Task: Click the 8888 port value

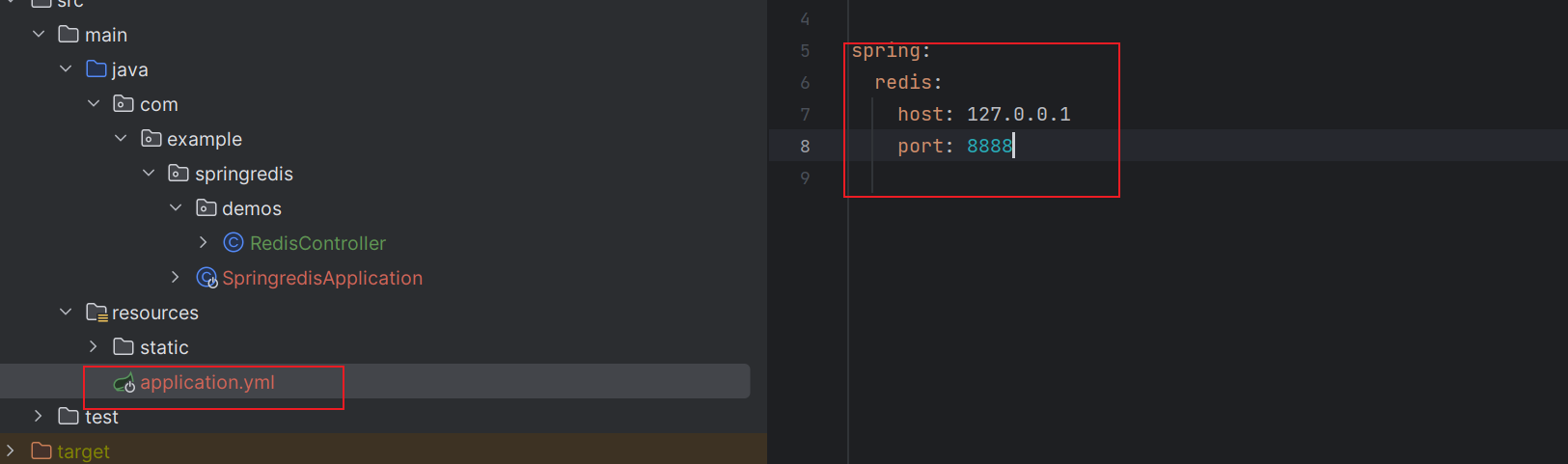Action: [990, 147]
